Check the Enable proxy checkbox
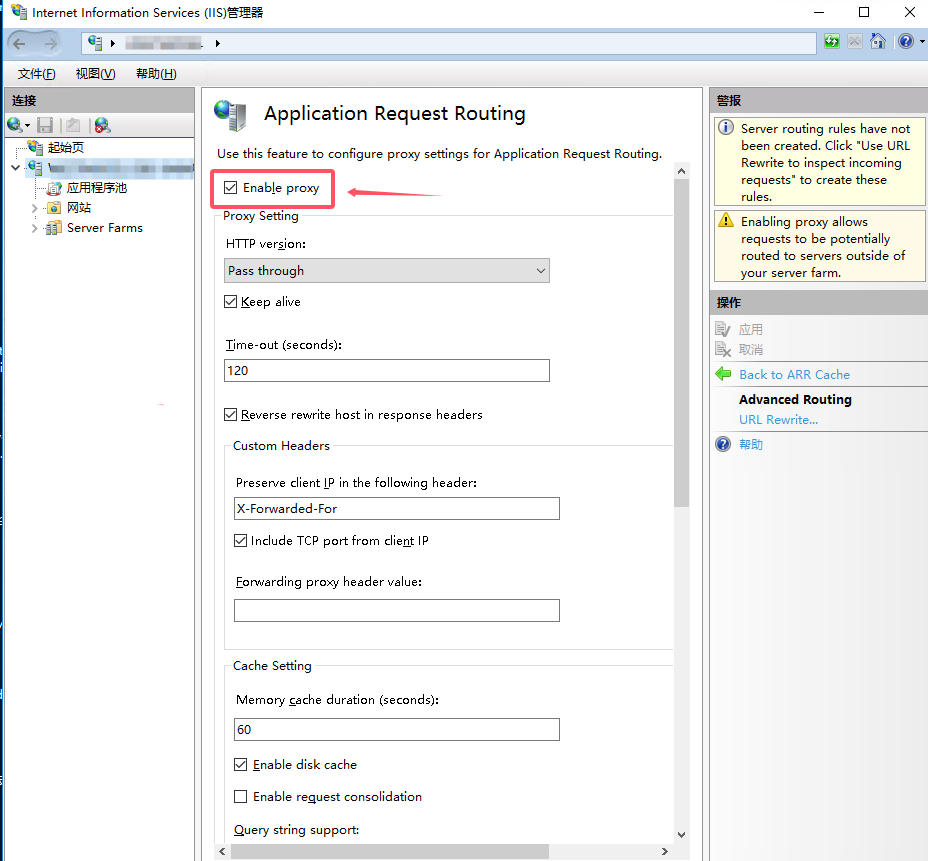The height and width of the screenshot is (861, 928). coord(230,188)
